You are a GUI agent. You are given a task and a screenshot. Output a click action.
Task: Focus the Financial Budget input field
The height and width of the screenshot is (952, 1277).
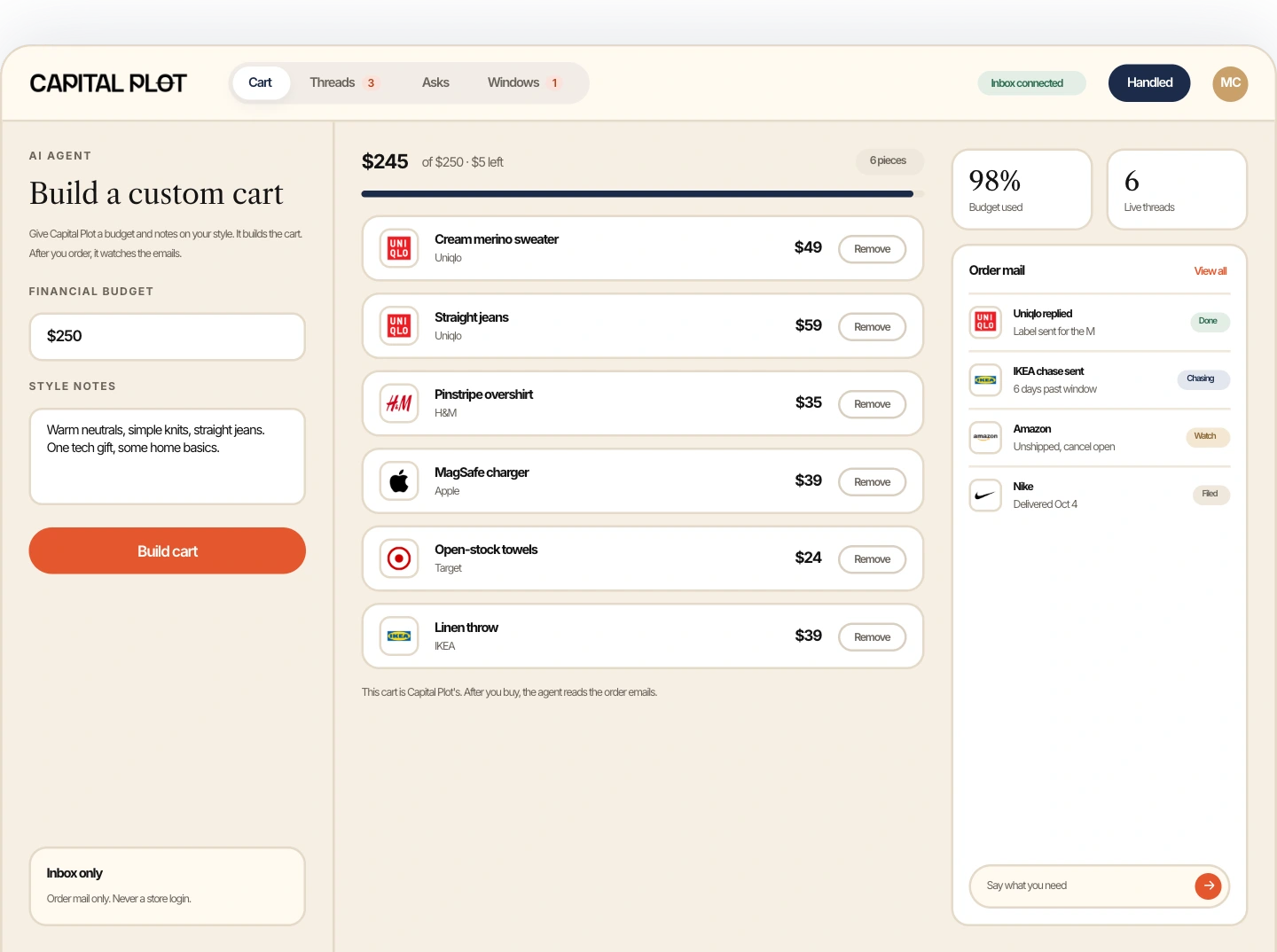click(x=168, y=337)
